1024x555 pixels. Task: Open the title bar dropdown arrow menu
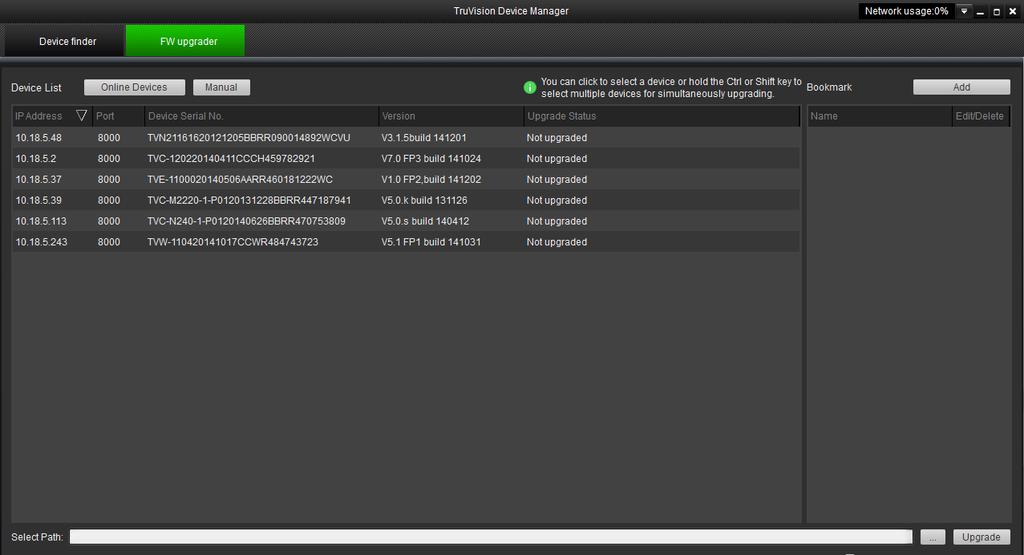(x=964, y=11)
